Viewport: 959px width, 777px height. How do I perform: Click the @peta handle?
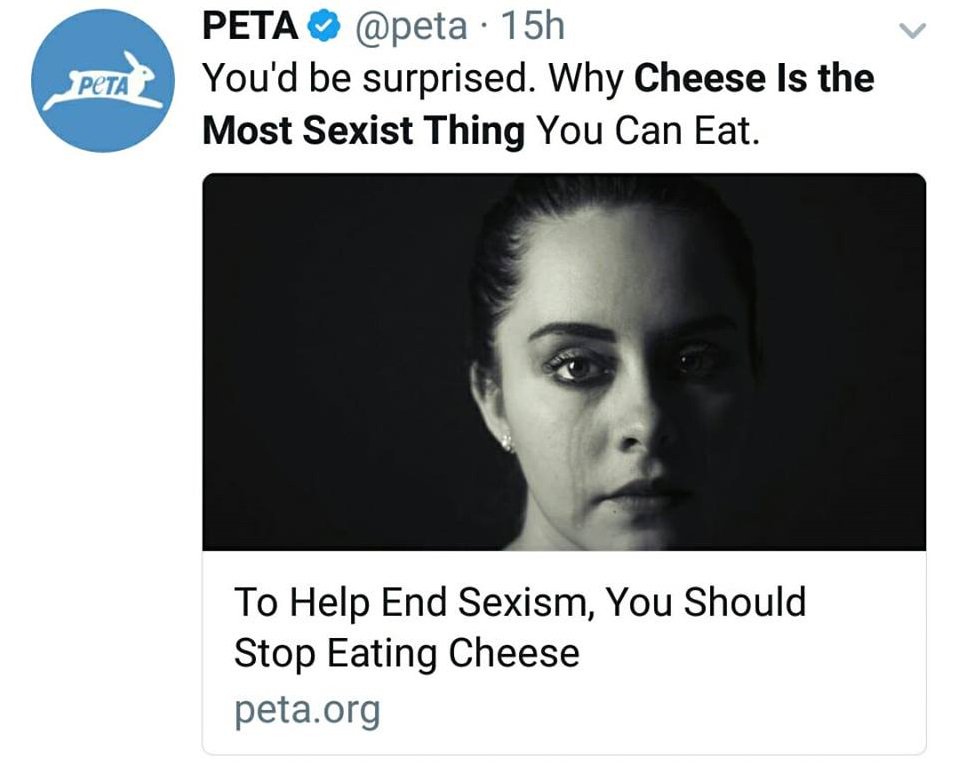[408, 27]
